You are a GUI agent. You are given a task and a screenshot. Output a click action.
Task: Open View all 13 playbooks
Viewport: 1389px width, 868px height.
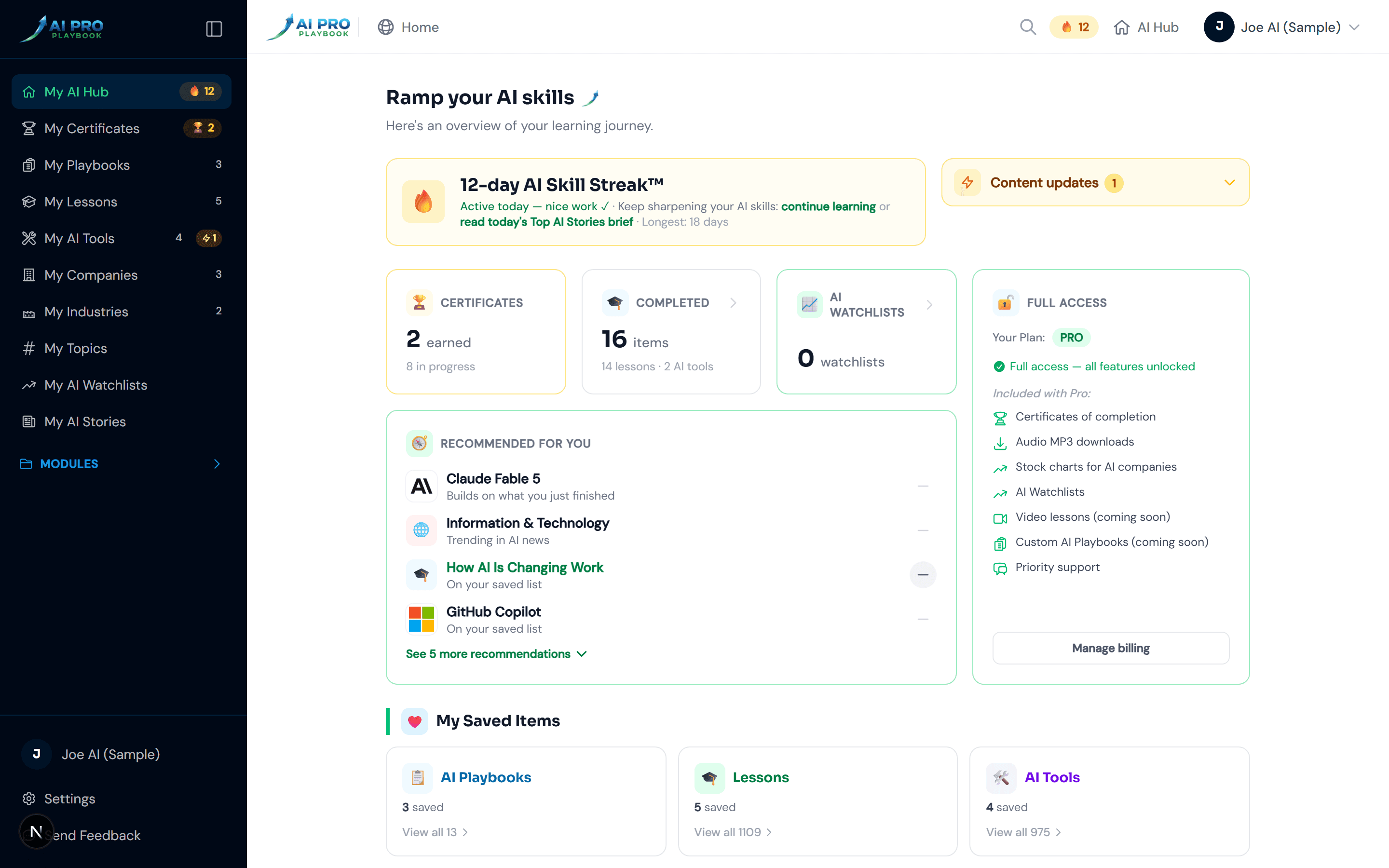(435, 832)
